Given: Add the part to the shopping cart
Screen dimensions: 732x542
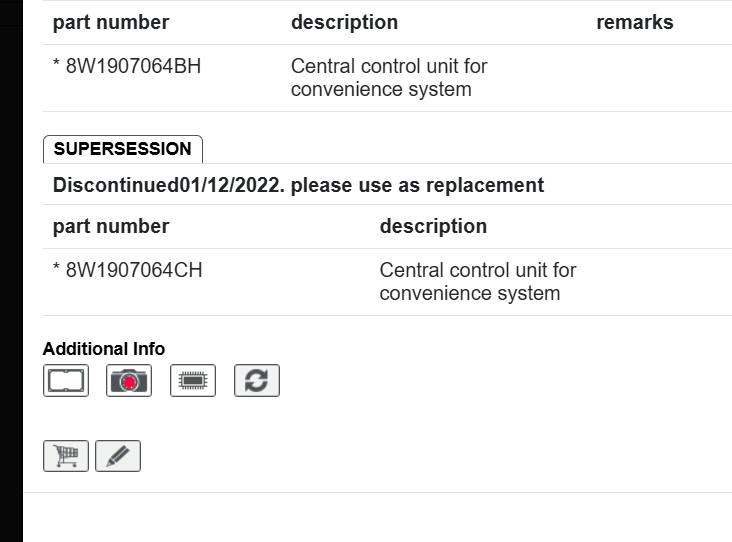Looking at the screenshot, I should 66,456.
